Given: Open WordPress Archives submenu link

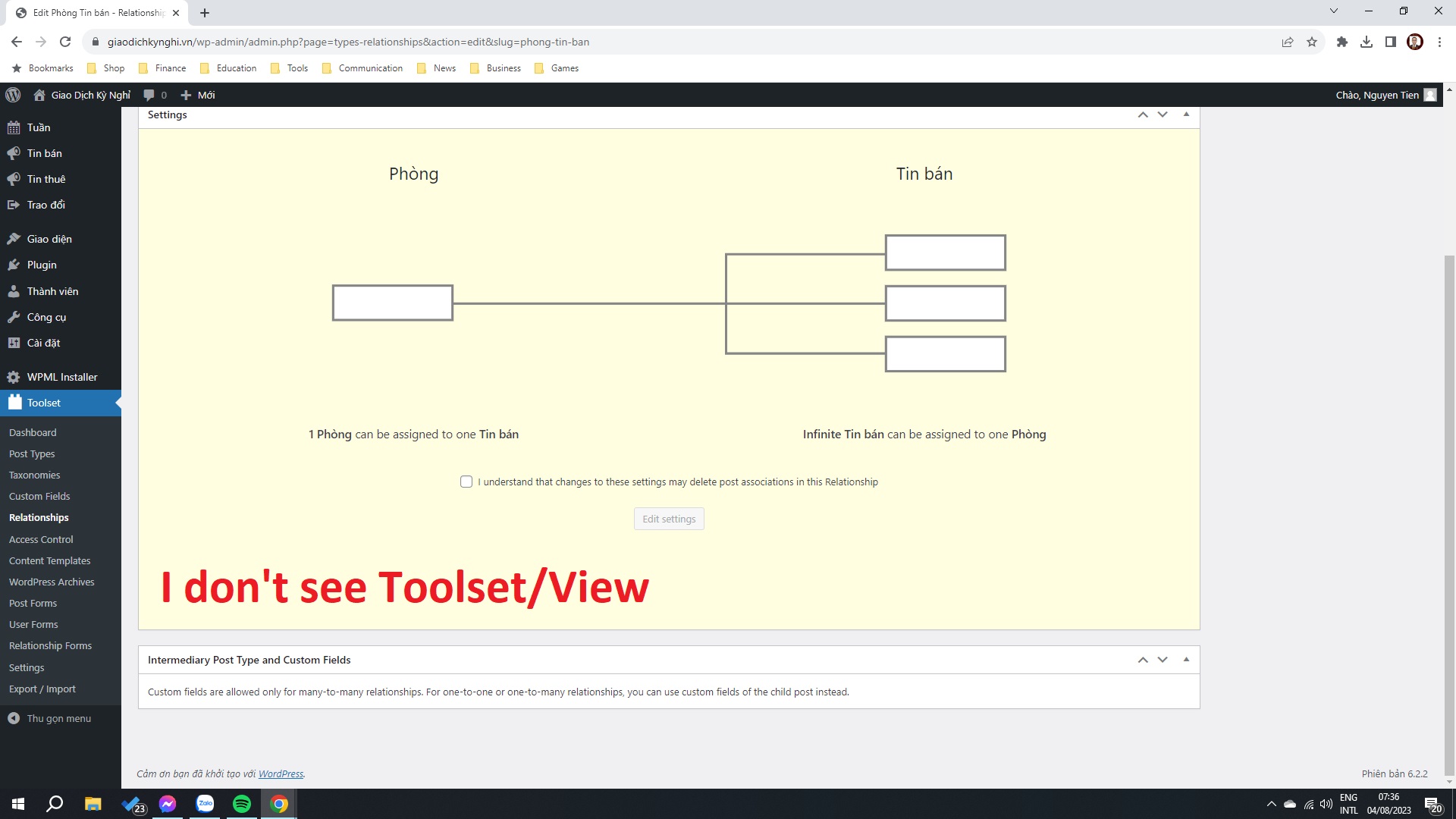Looking at the screenshot, I should coord(52,582).
